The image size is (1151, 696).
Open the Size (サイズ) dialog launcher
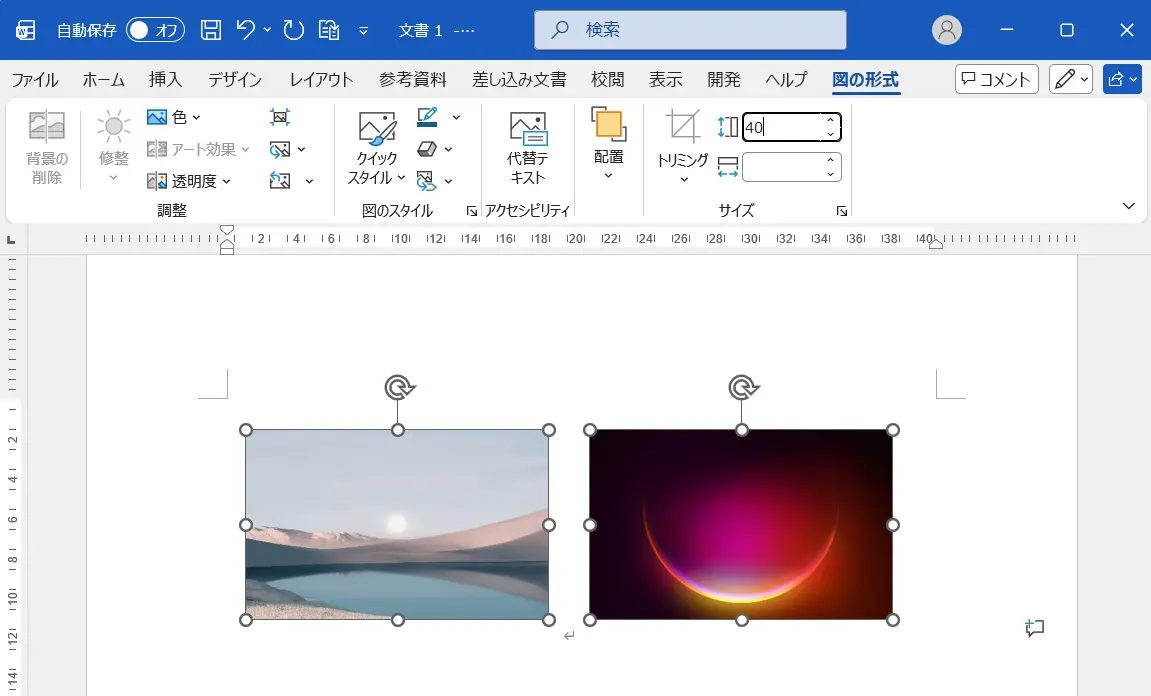pyautogui.click(x=841, y=211)
